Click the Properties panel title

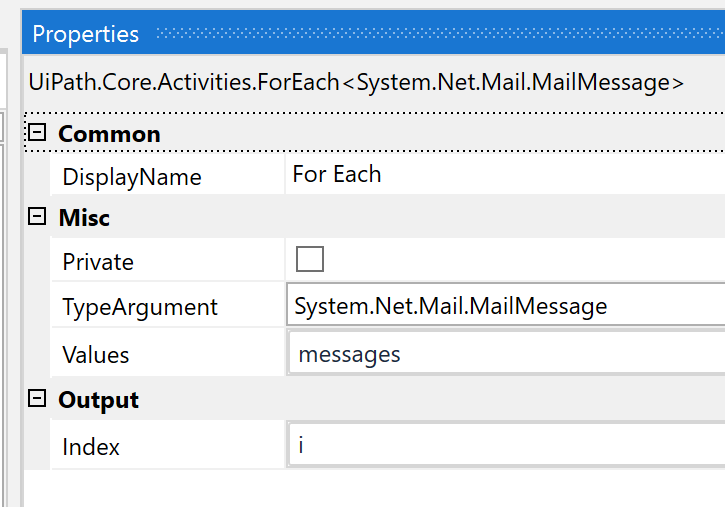tap(86, 34)
